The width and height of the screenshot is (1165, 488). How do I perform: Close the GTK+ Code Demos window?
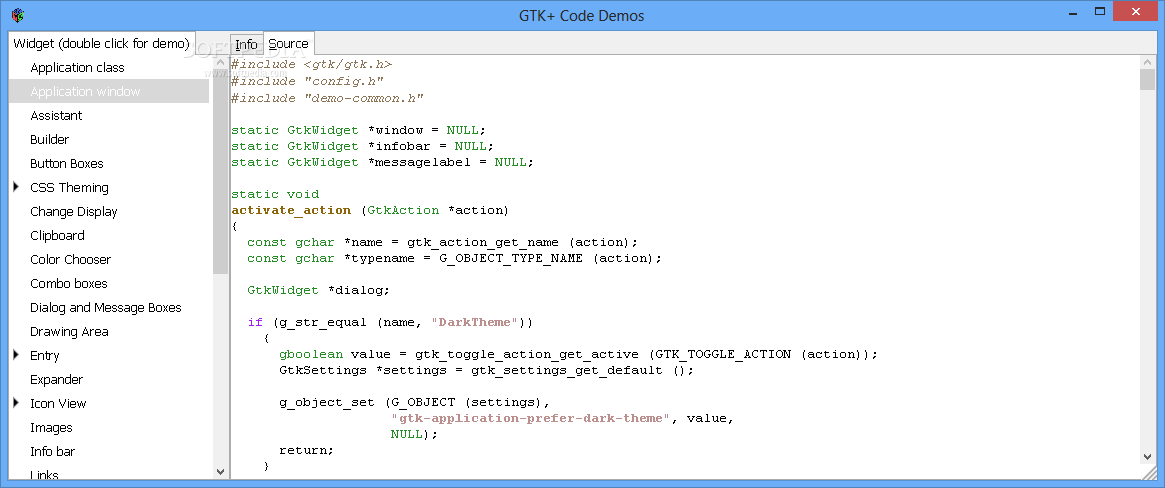pyautogui.click(x=1135, y=11)
